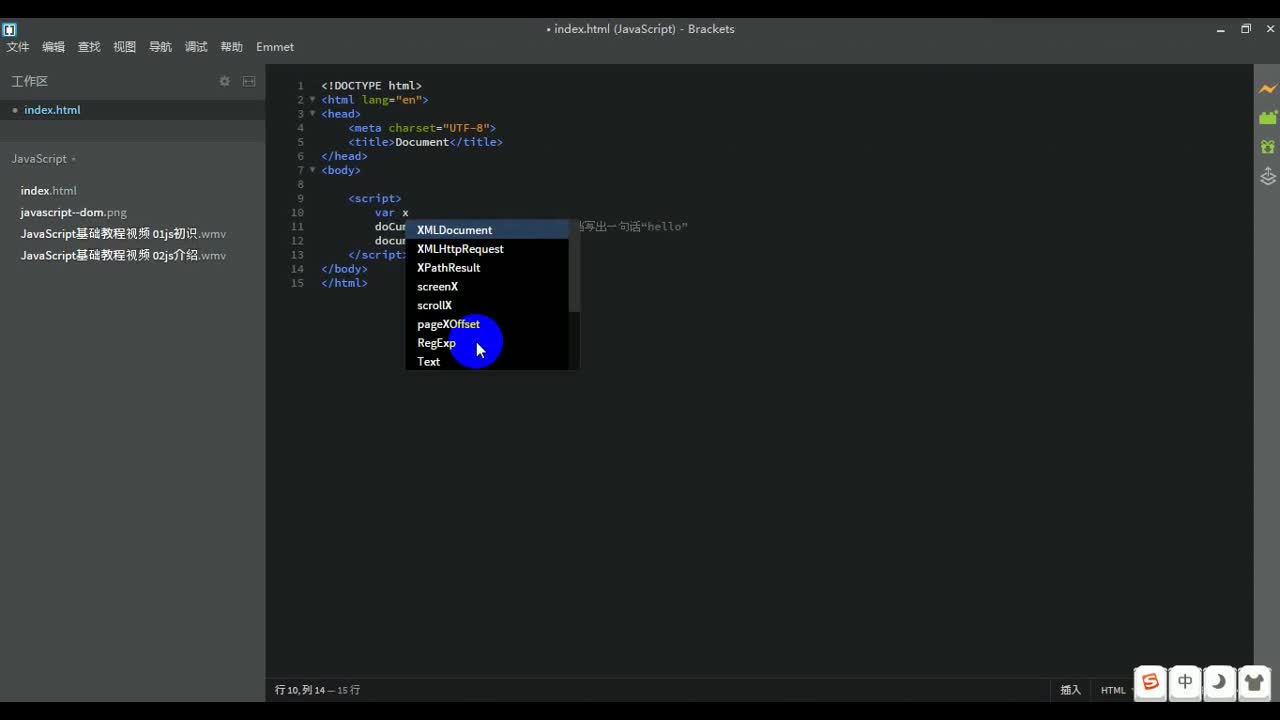This screenshot has height=720, width=1280.
Task: Click the split-view icon beside the gear
Action: (x=248, y=81)
